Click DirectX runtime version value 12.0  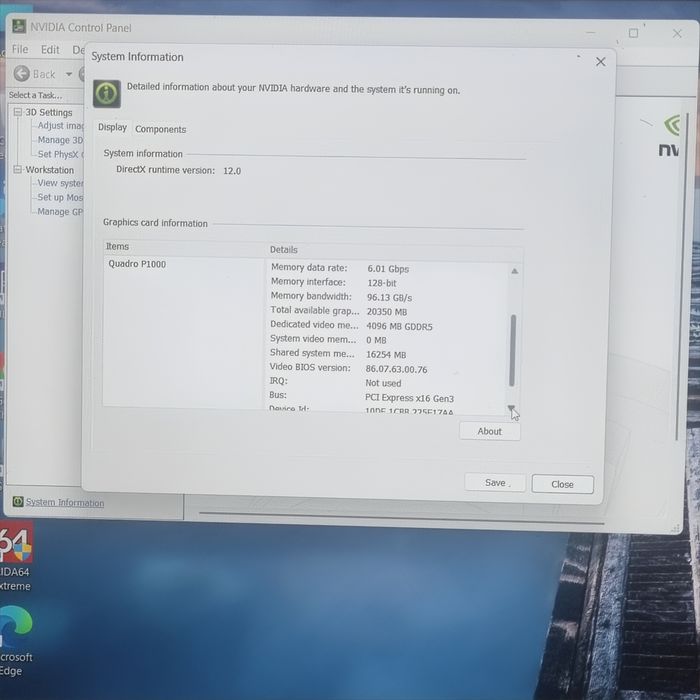[232, 171]
